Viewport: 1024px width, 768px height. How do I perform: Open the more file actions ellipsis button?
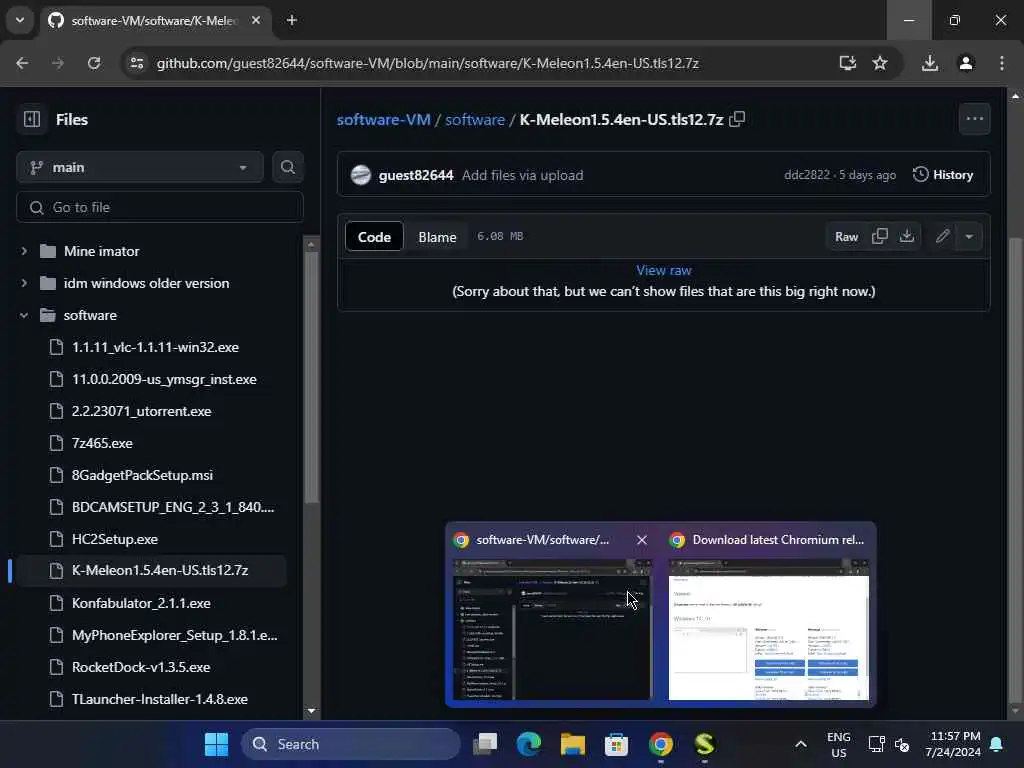(974, 119)
